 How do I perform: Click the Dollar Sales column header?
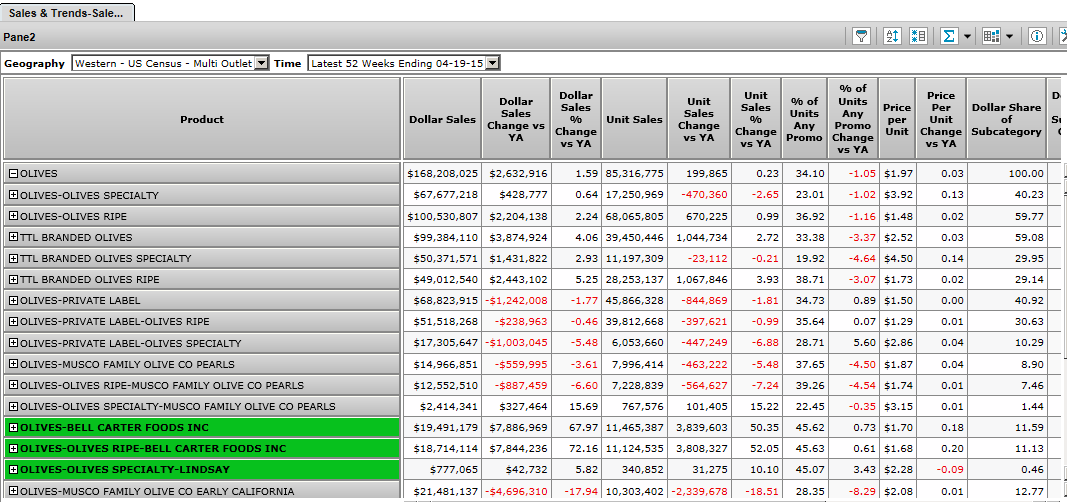coord(442,119)
